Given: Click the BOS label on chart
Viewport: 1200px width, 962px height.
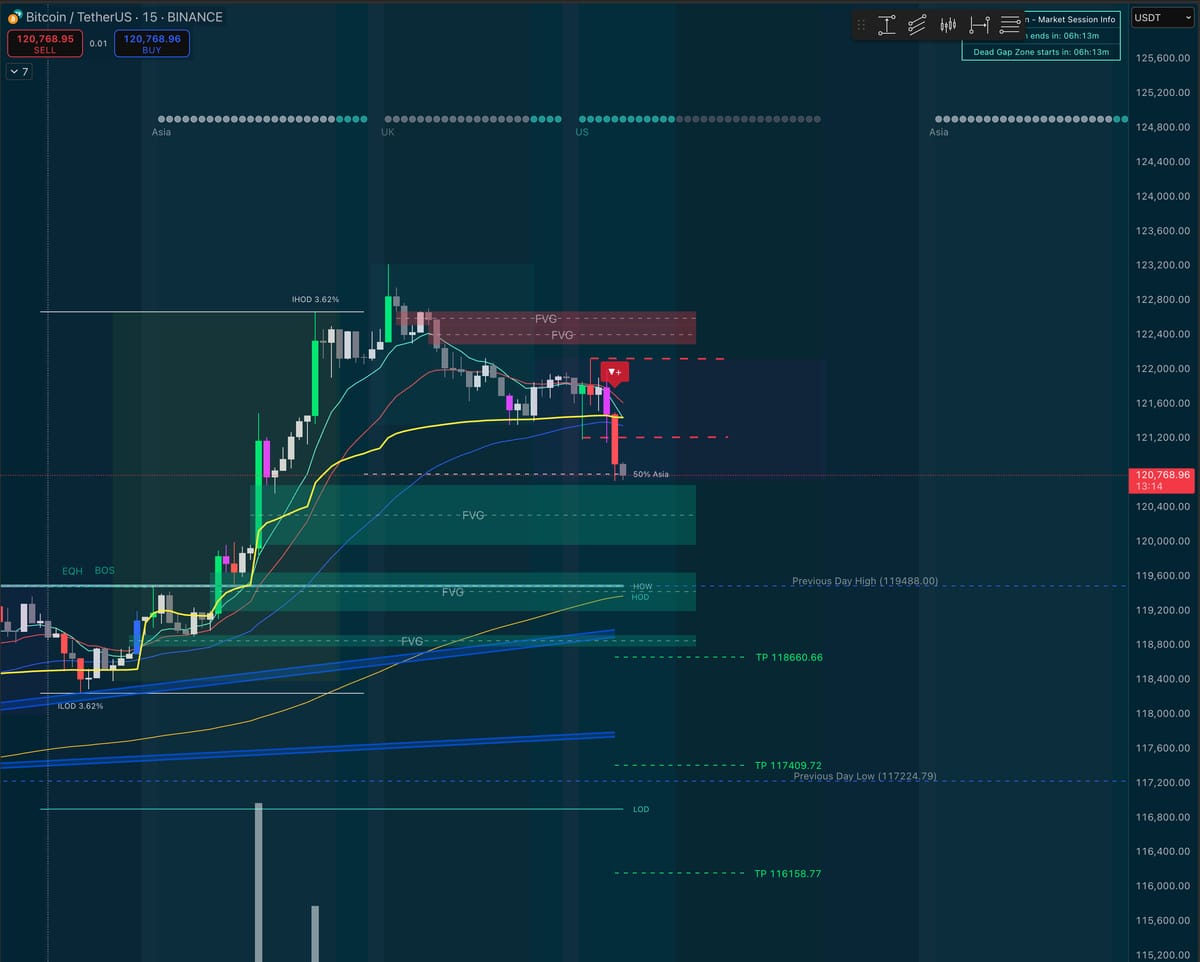Looking at the screenshot, I should click(104, 570).
